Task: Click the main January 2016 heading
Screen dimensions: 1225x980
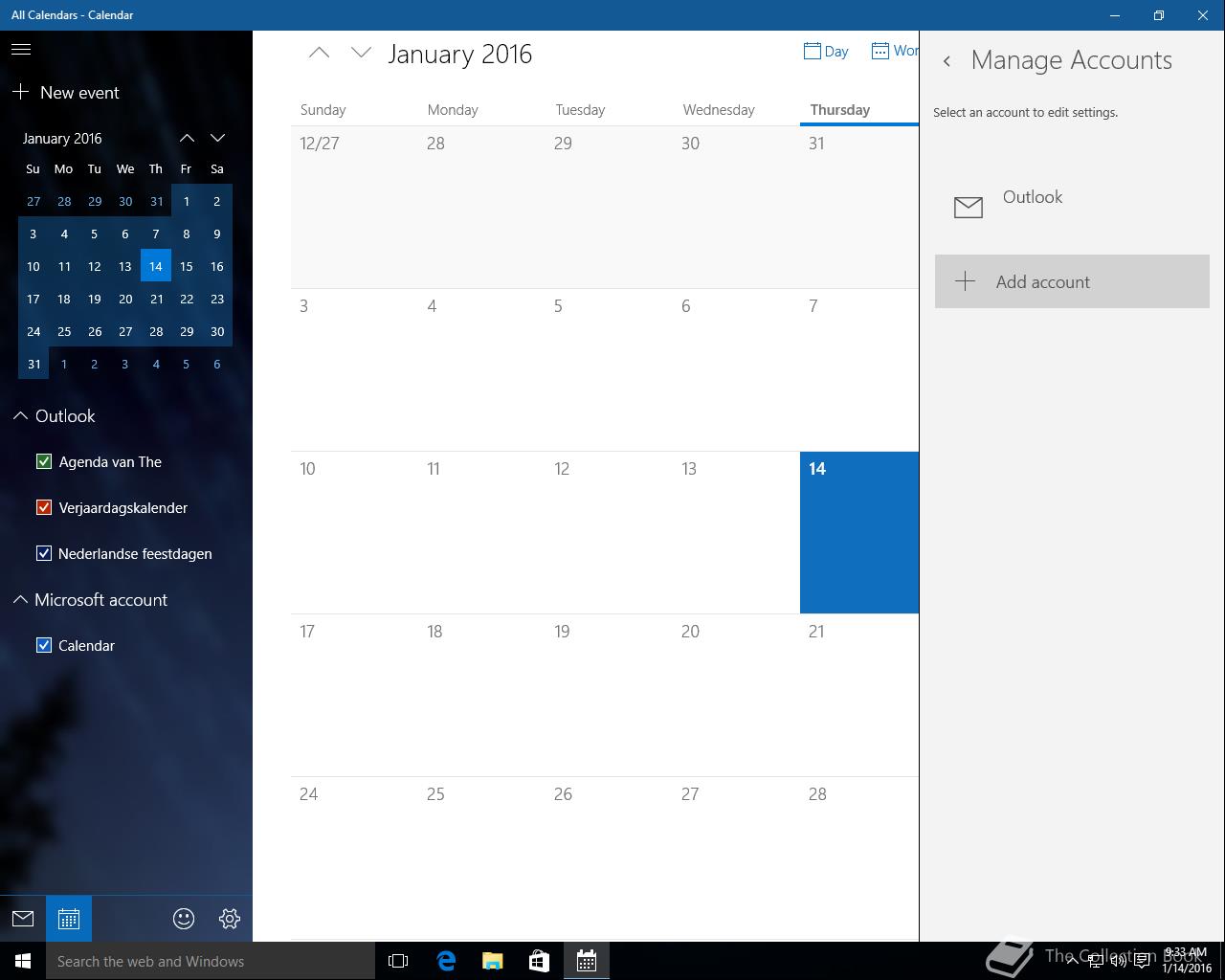Action: (x=460, y=54)
